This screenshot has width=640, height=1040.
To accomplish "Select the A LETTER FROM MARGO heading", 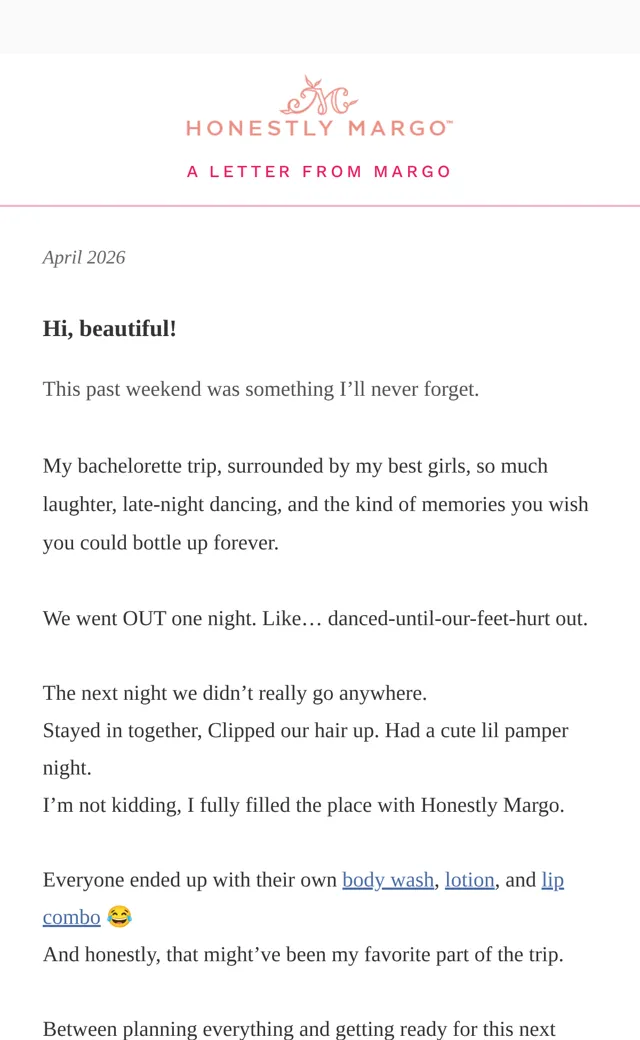I will (319, 172).
